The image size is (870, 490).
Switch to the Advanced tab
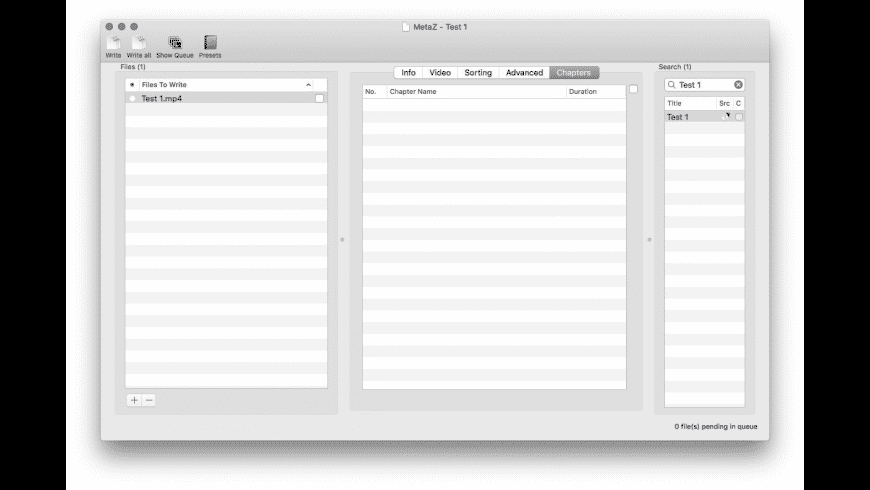(524, 73)
